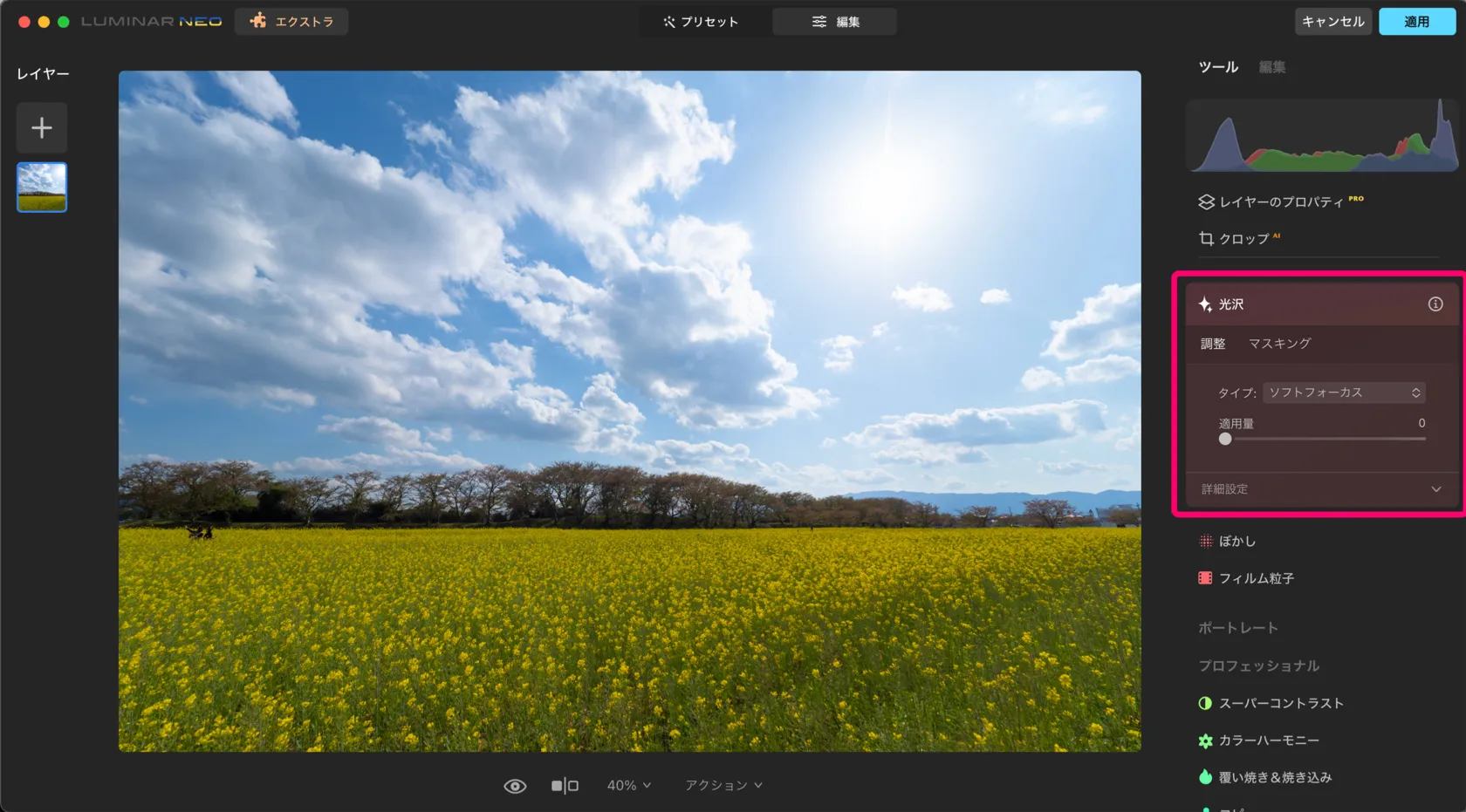The image size is (1466, 812).
Task: Open the 覆い焼き&焼き込み dodge burn tool
Action: [x=1274, y=777]
